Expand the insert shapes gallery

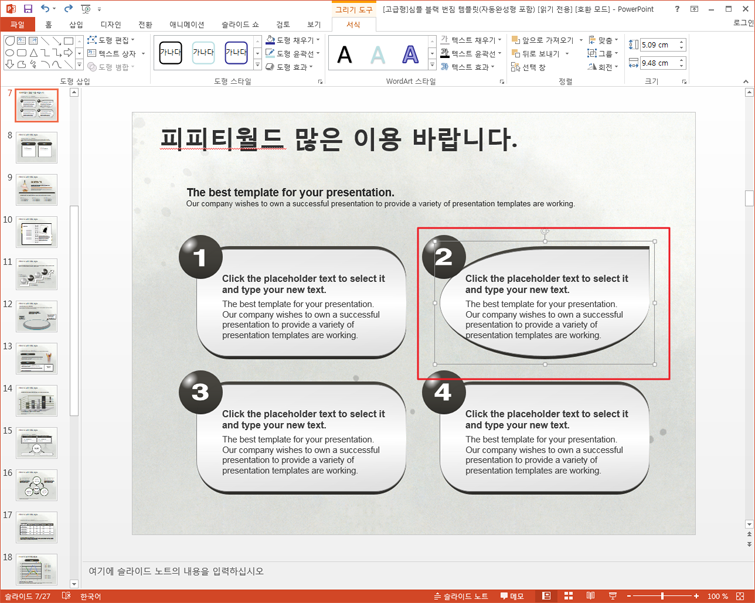[79, 65]
